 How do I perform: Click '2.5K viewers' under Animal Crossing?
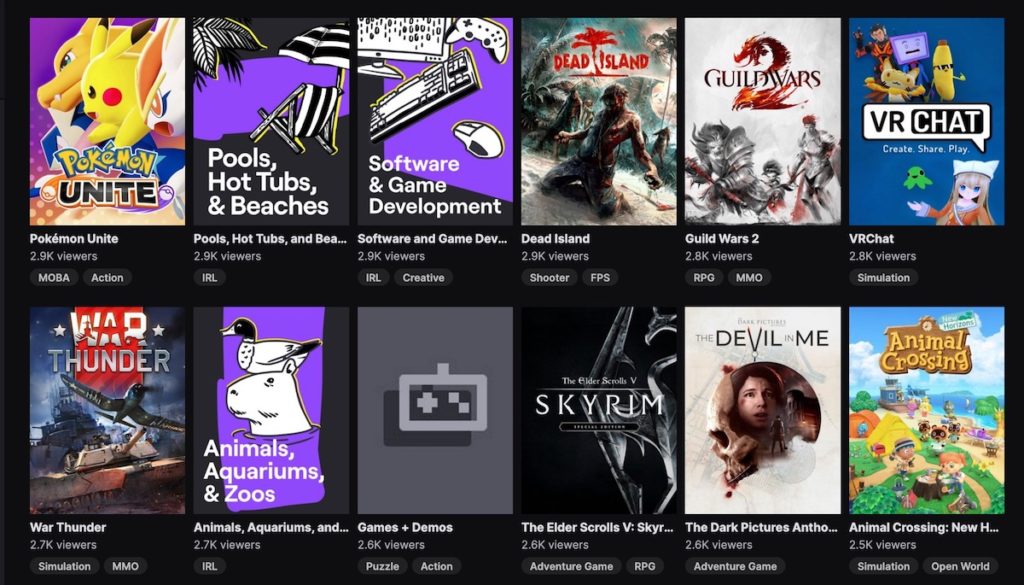click(883, 545)
